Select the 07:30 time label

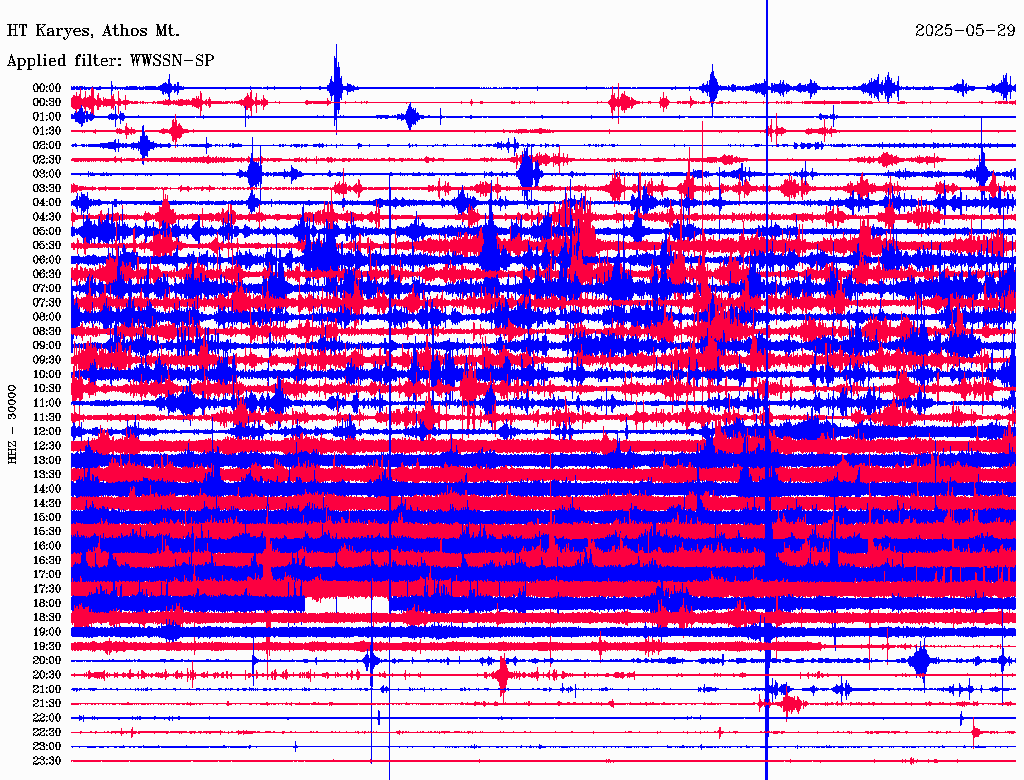[47, 303]
